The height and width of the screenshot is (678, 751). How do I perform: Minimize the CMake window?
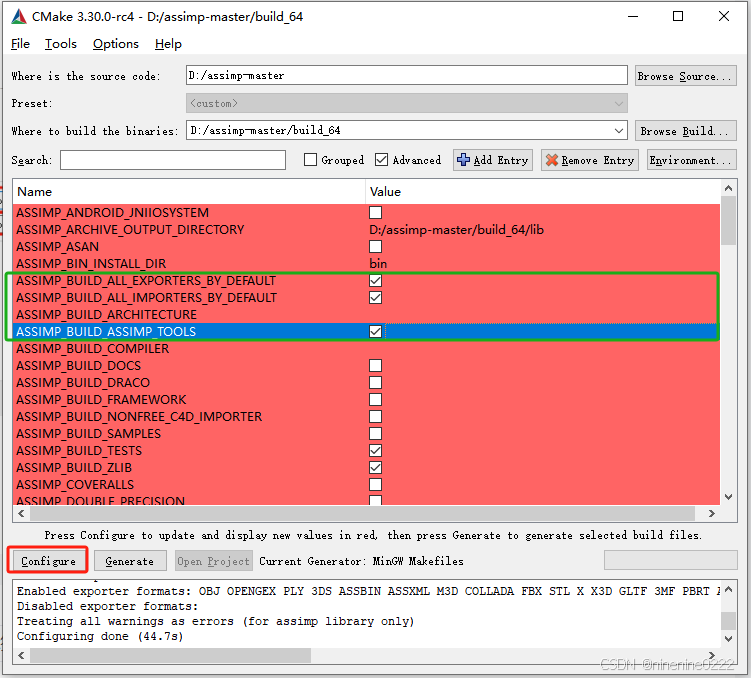click(633, 16)
